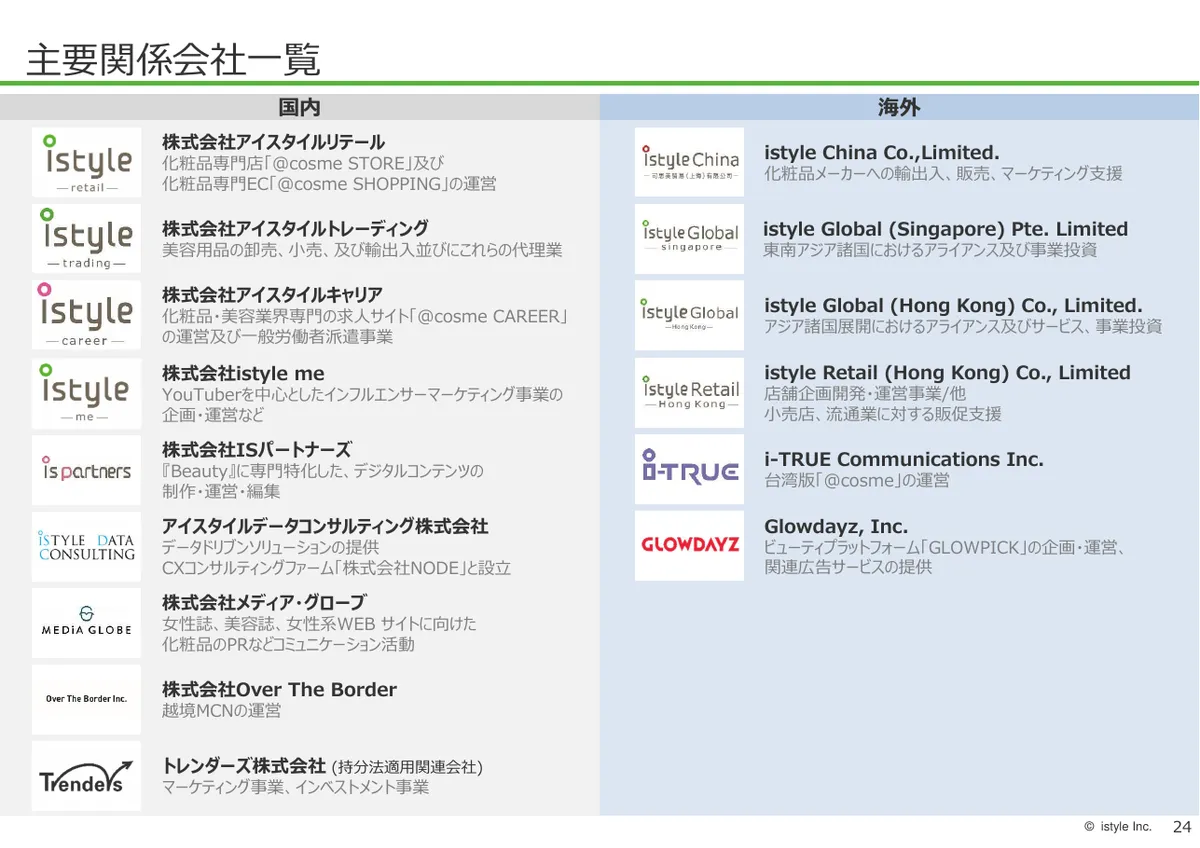The image size is (1200, 848).
Task: Click 株式会社アイスタイルトレーディング company name
Action: tap(295, 228)
